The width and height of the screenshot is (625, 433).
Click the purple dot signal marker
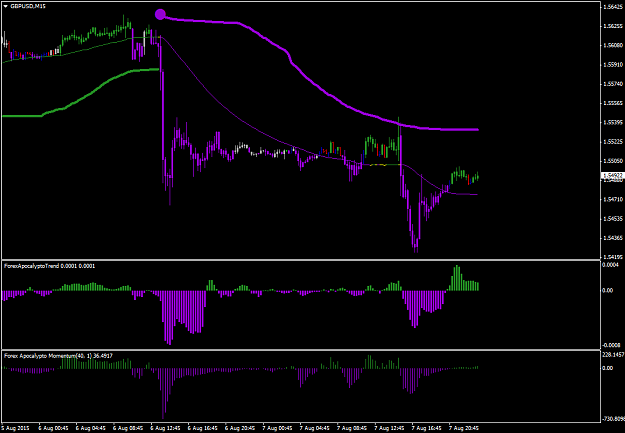pyautogui.click(x=160, y=14)
